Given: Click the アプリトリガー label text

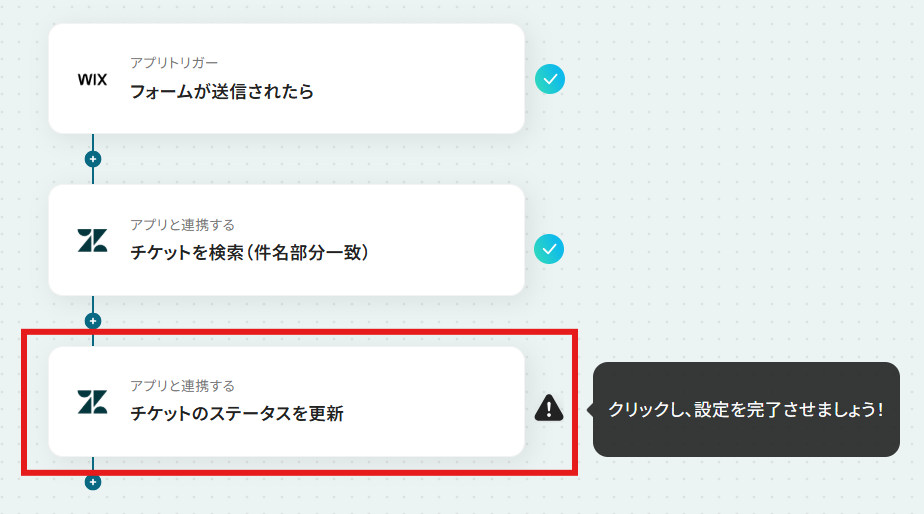Looking at the screenshot, I should (x=174, y=62).
